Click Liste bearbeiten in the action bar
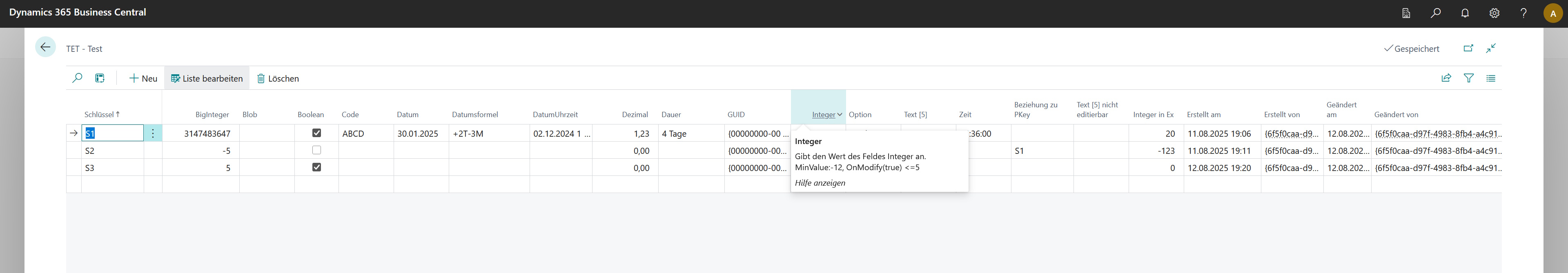This screenshot has height=273, width=1568. [x=207, y=78]
